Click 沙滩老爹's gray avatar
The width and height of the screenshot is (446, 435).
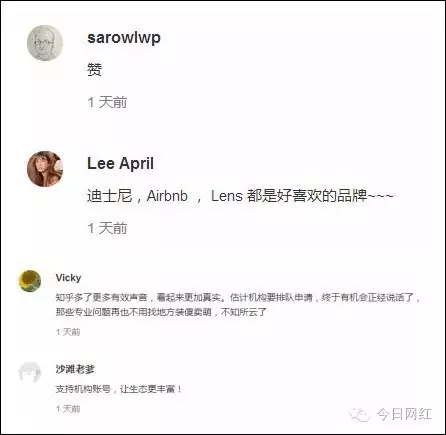coord(30,373)
